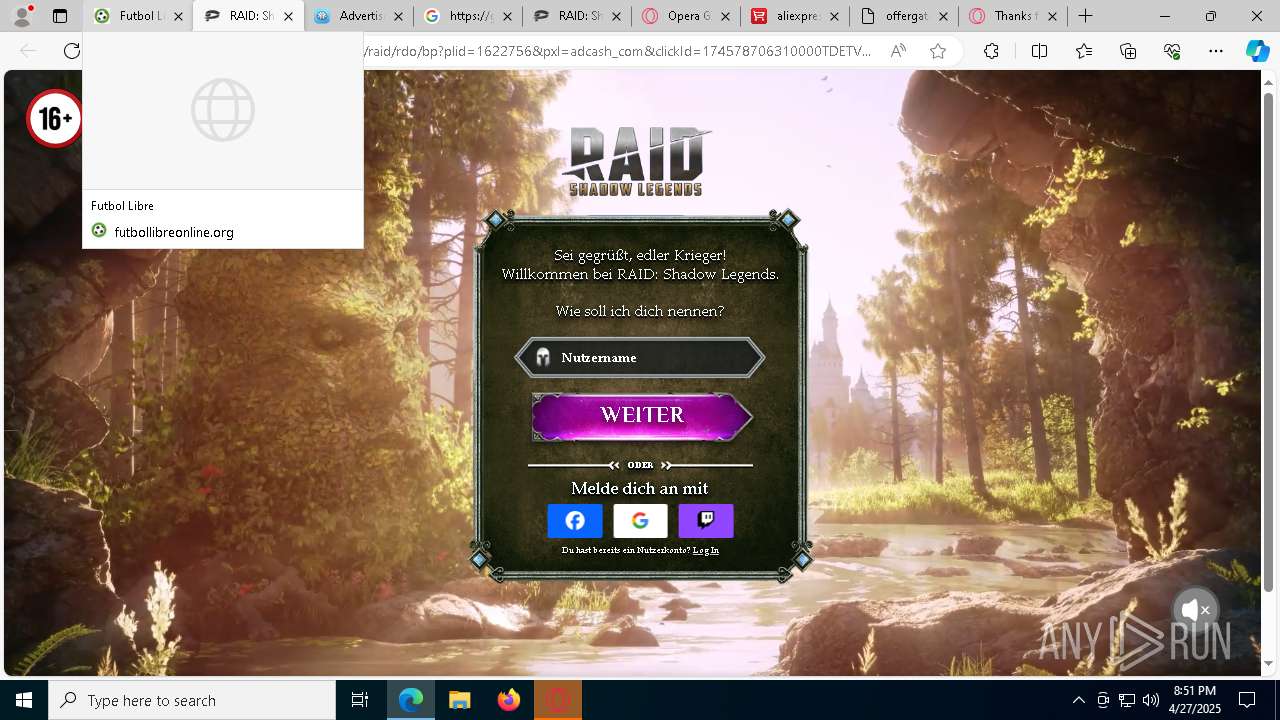
Task: Open a new browser tab
Action: [1085, 16]
